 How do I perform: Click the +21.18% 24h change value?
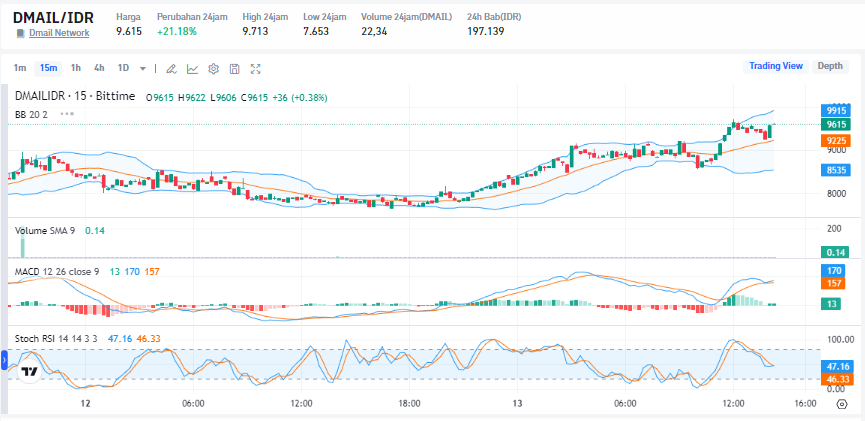click(177, 31)
